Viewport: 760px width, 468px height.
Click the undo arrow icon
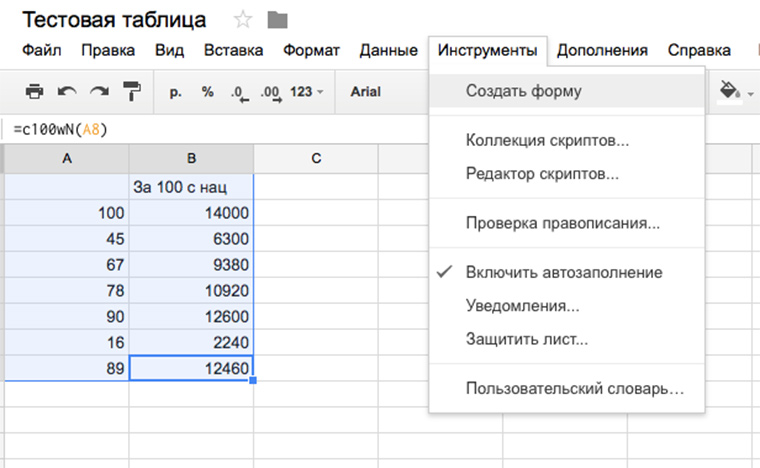pos(66,92)
